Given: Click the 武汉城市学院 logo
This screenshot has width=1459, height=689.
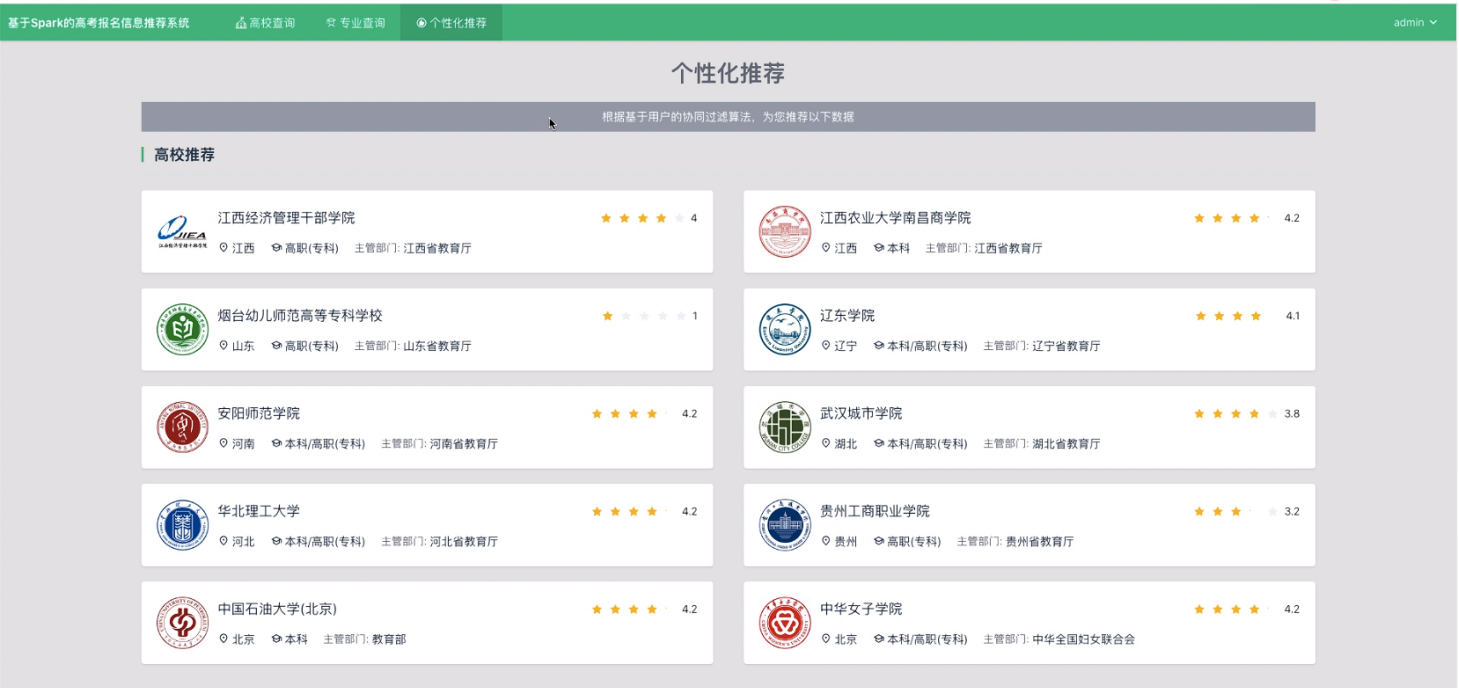Looking at the screenshot, I should [x=785, y=427].
